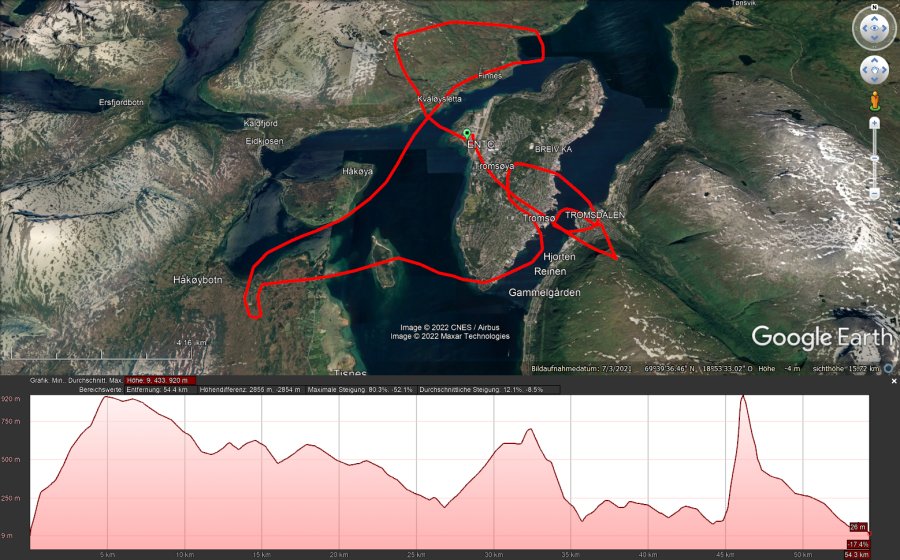The width and height of the screenshot is (900, 560).
Task: Pan map right with move joystick arrow
Action: pos(884,71)
